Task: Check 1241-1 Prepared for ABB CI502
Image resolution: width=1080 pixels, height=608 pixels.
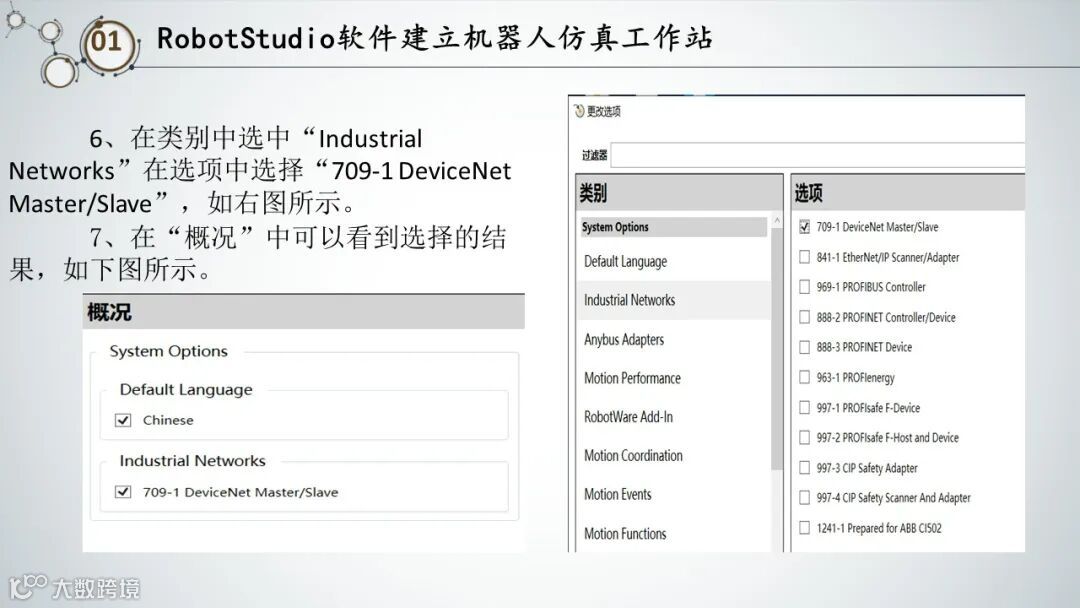Action: 804,527
